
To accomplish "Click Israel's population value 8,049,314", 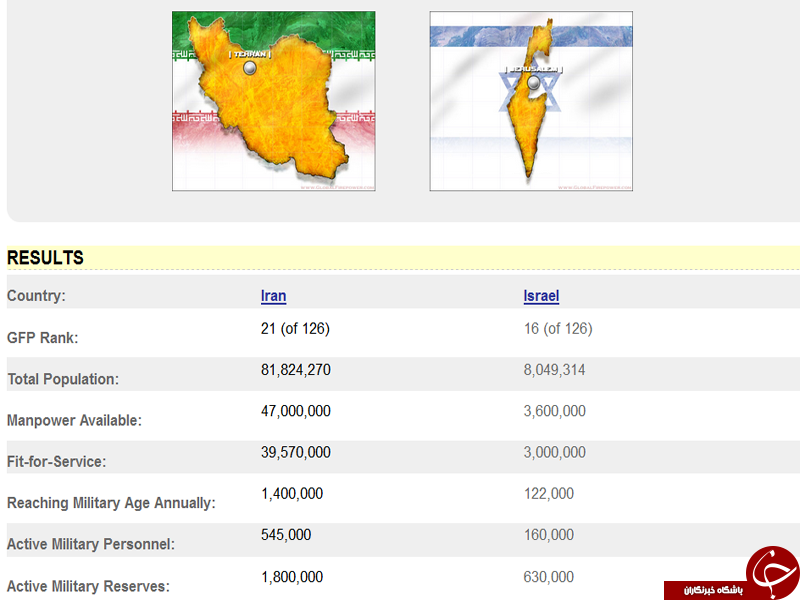I will 554,370.
